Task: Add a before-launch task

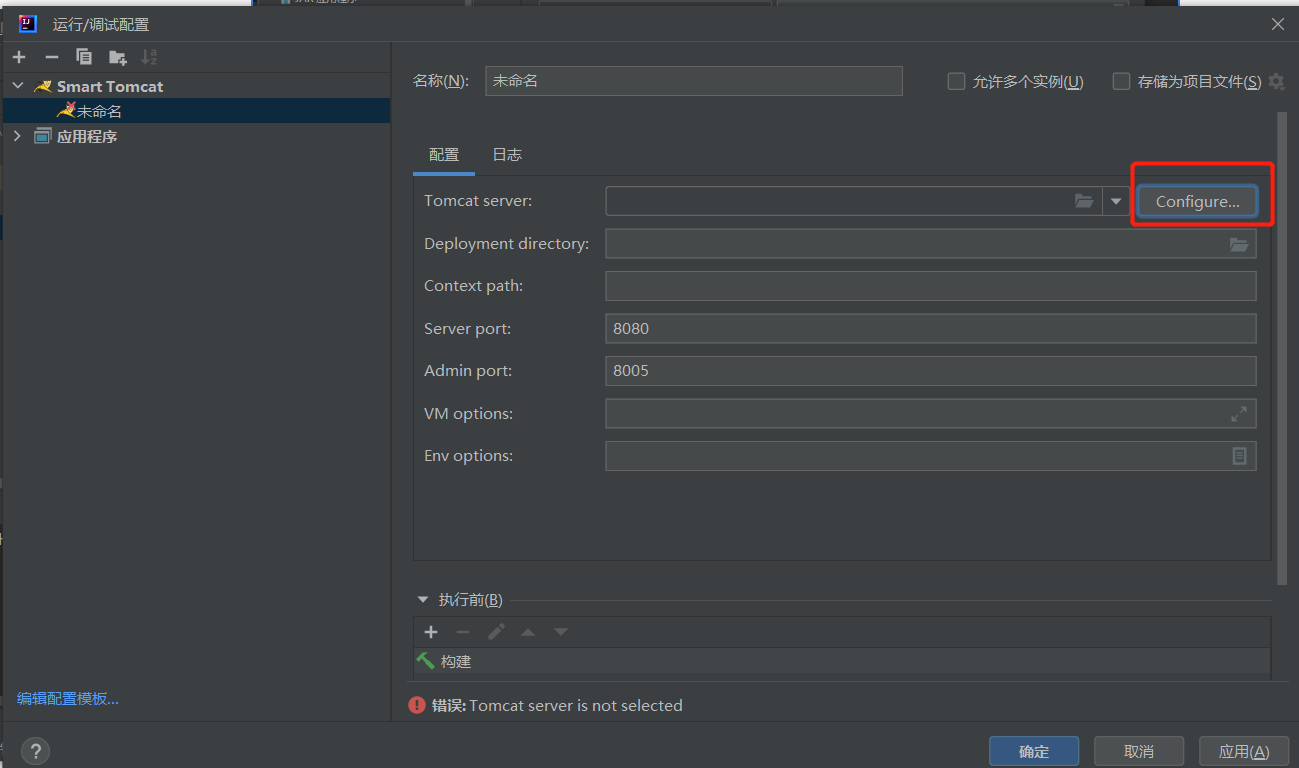Action: 431,632
